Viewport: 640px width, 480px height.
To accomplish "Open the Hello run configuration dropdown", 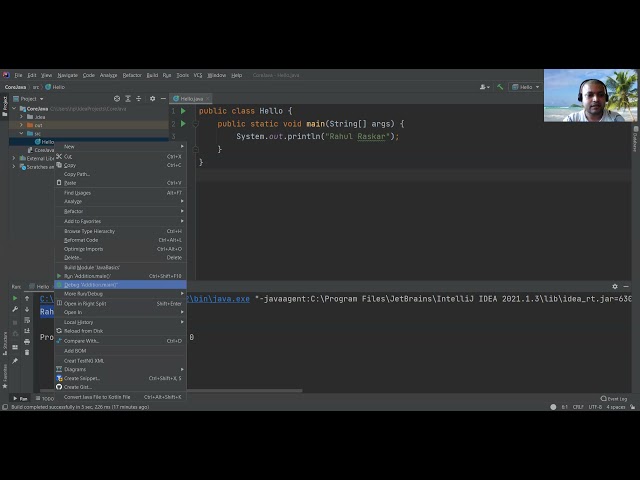I will tap(526, 87).
